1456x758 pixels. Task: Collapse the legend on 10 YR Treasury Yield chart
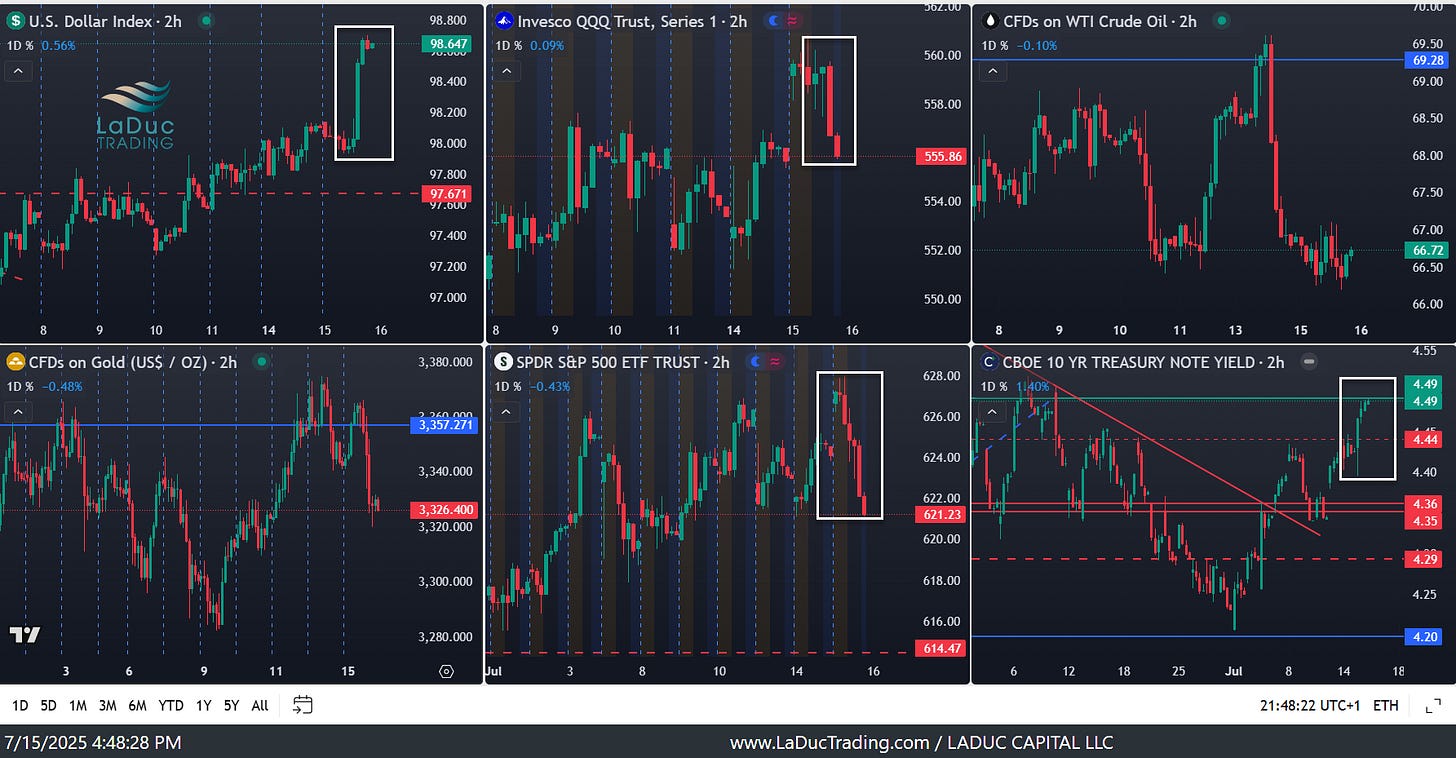(992, 412)
